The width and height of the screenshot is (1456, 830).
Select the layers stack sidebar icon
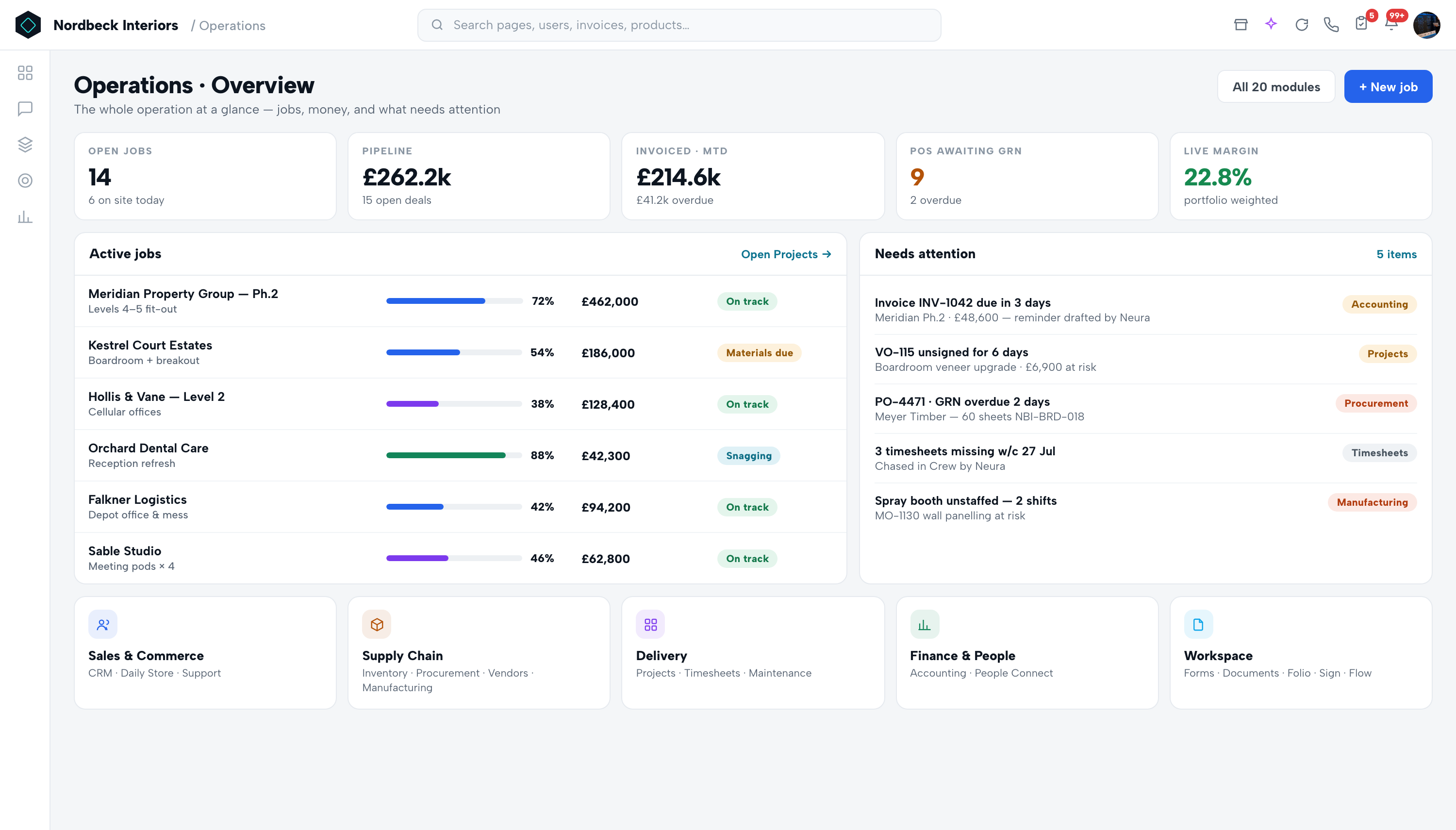tap(25, 144)
